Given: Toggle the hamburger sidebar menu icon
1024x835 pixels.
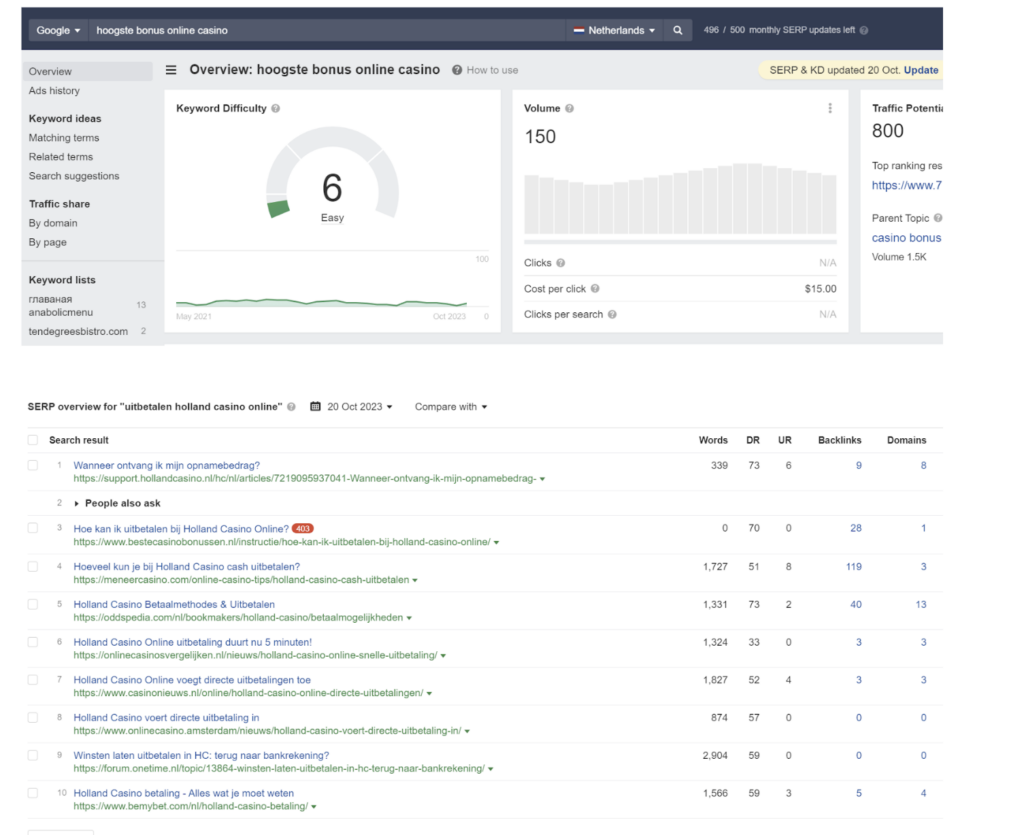Looking at the screenshot, I should [x=171, y=70].
